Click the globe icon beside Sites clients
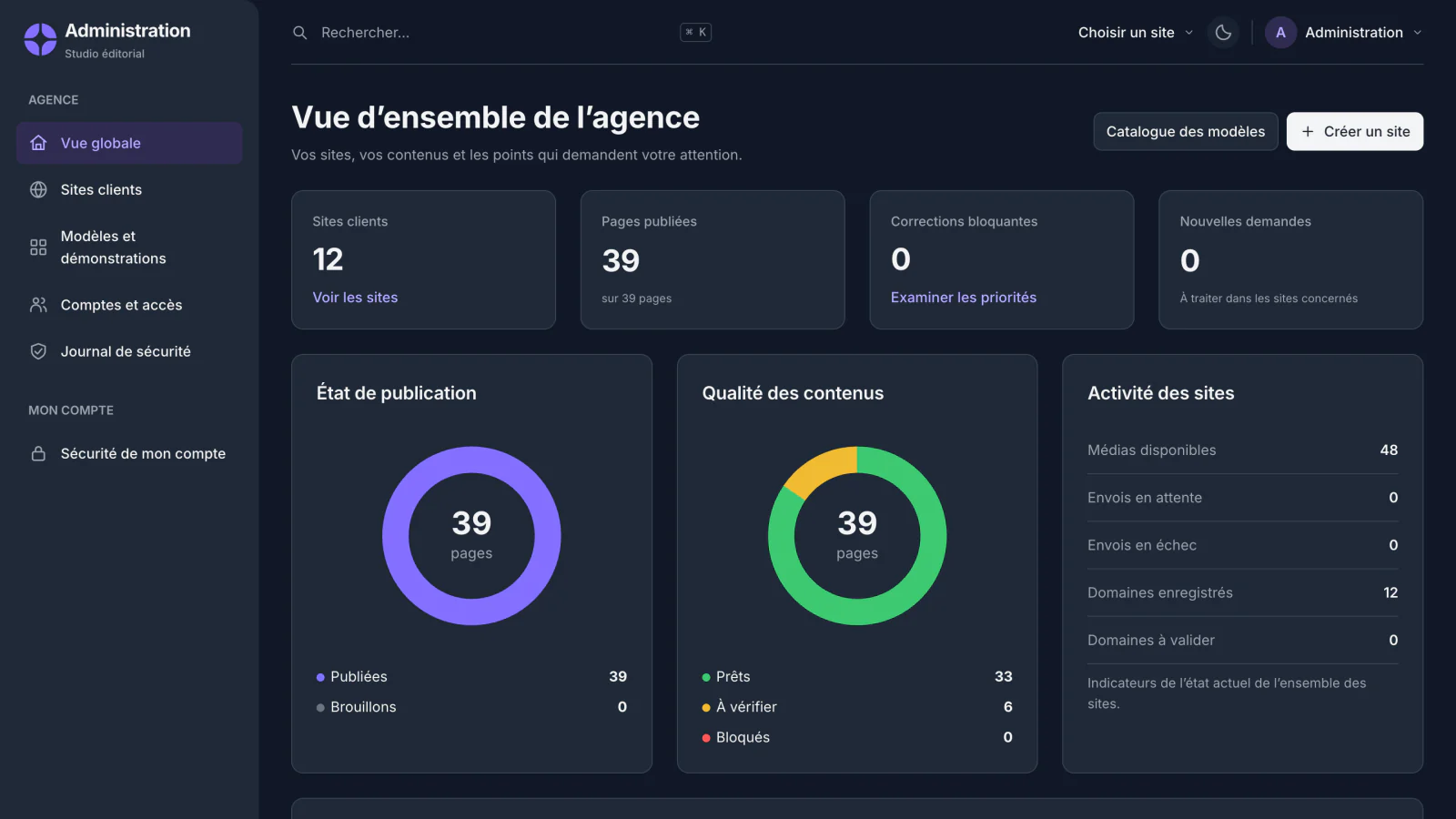This screenshot has height=819, width=1456. [38, 189]
